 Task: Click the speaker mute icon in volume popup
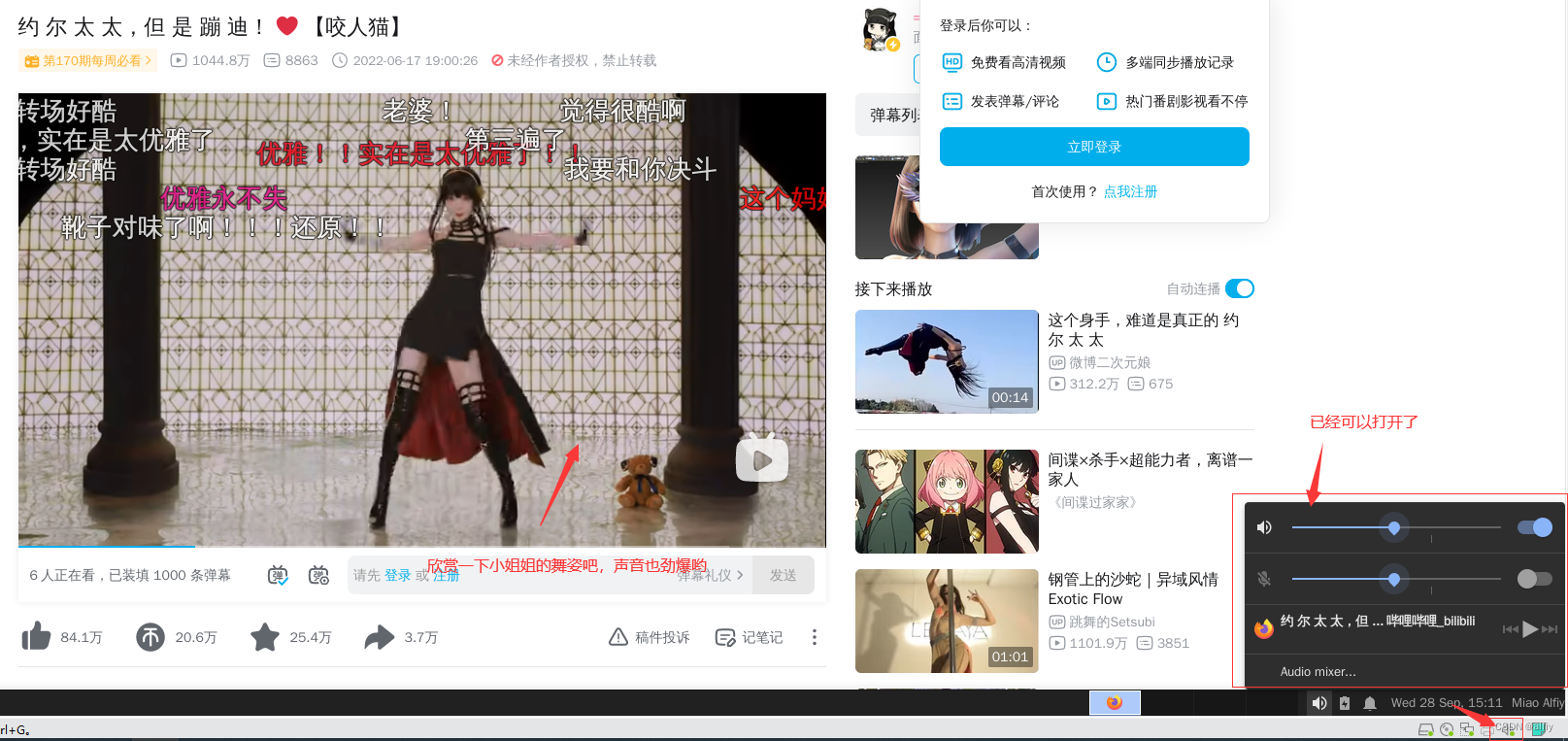(x=1264, y=527)
